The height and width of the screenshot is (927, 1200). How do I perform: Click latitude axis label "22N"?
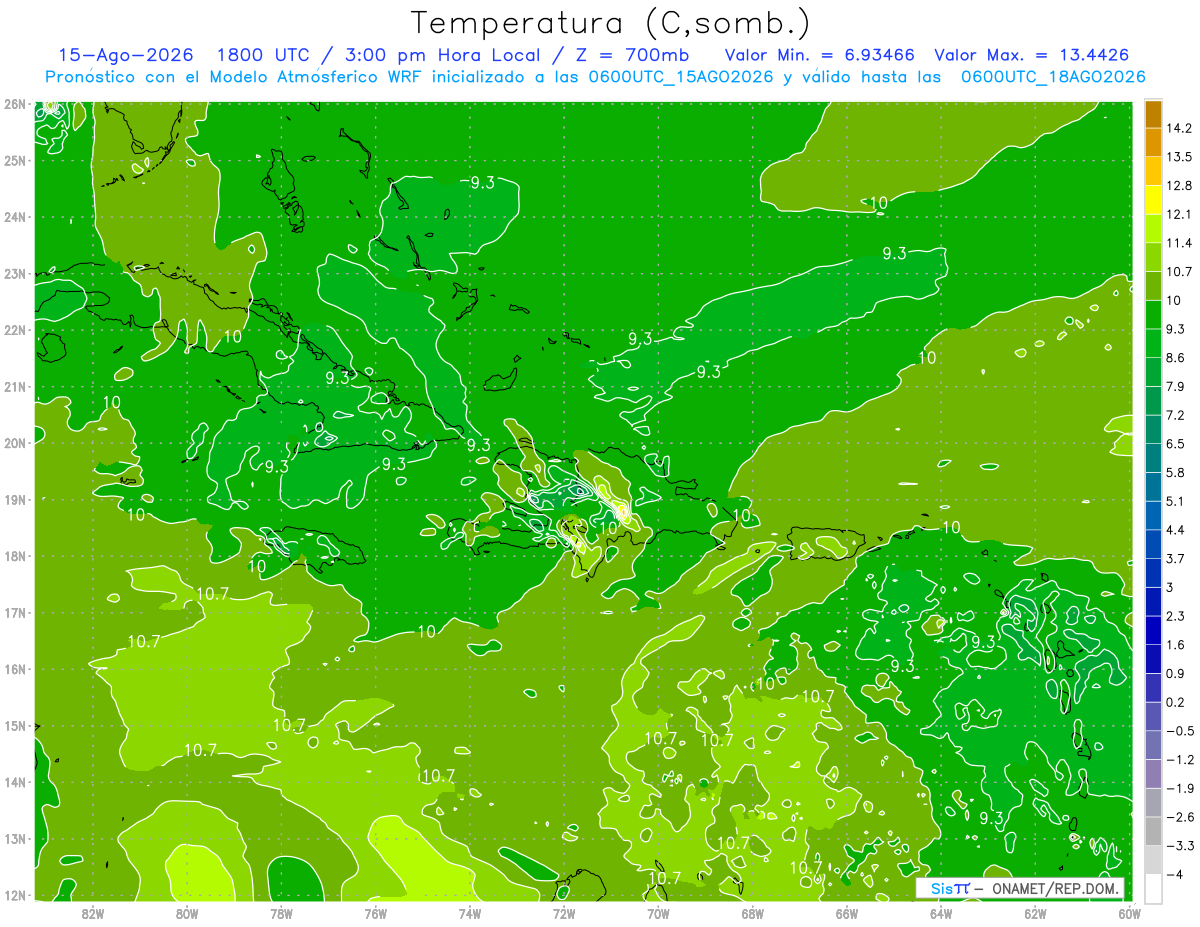pyautogui.click(x=15, y=330)
